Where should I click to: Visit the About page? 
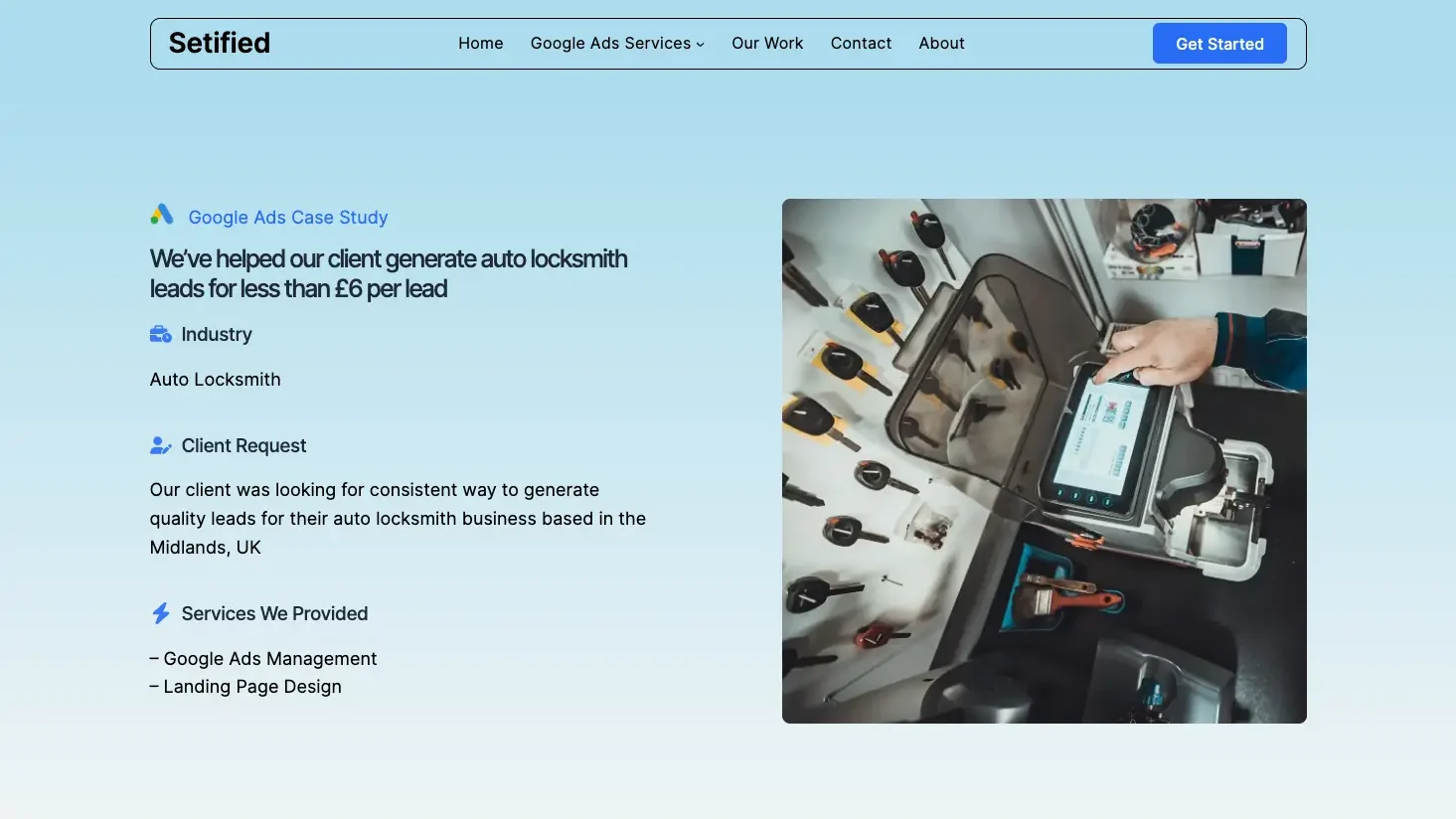pos(941,44)
